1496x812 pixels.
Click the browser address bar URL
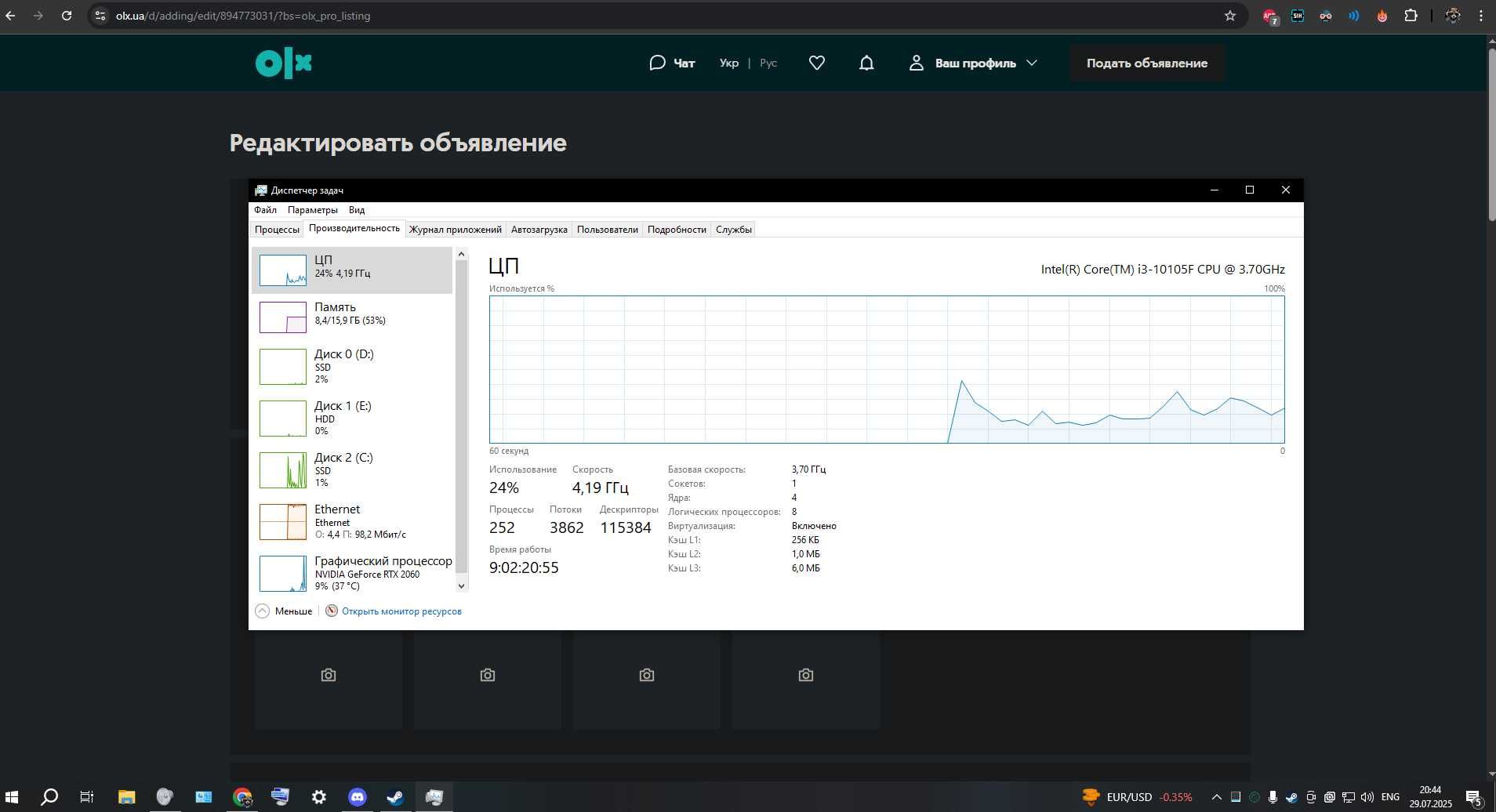[243, 16]
